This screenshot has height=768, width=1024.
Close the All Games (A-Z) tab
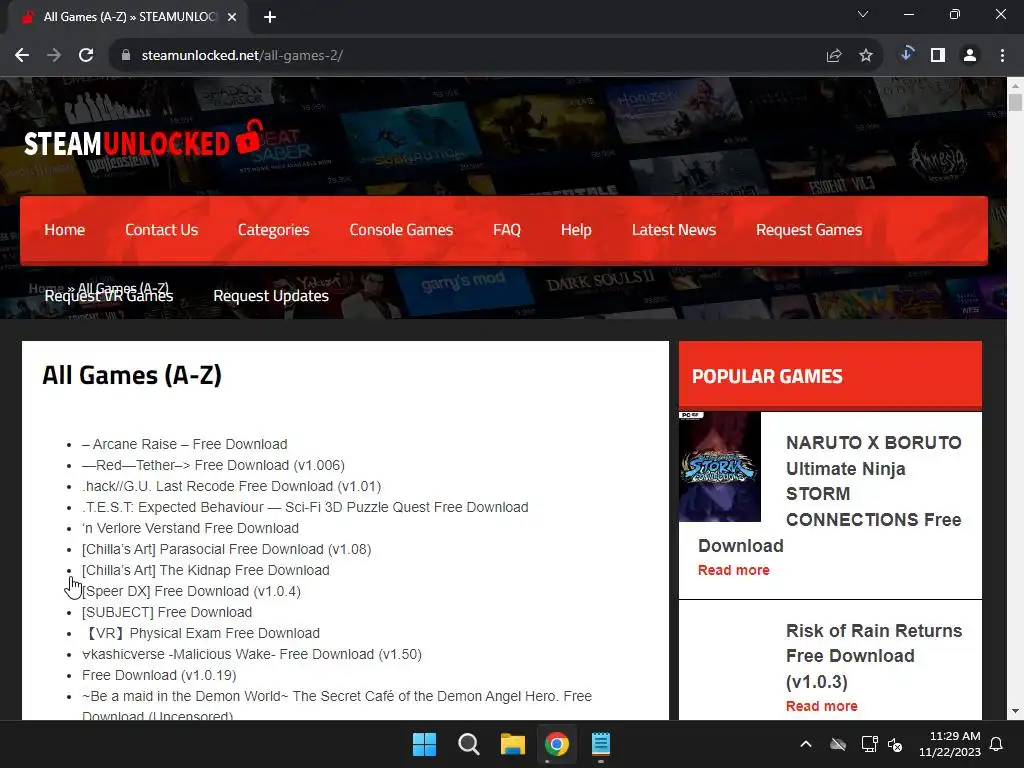tap(232, 17)
